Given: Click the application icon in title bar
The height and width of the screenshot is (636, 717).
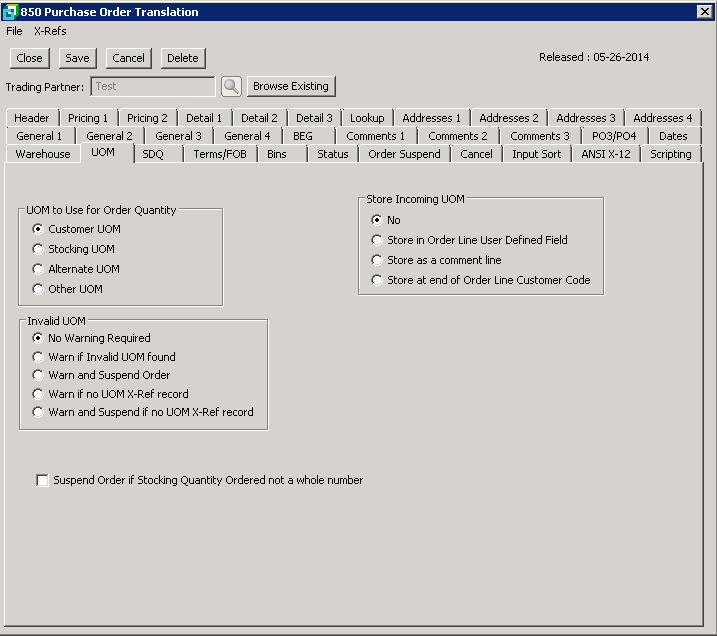Looking at the screenshot, I should click(x=10, y=12).
